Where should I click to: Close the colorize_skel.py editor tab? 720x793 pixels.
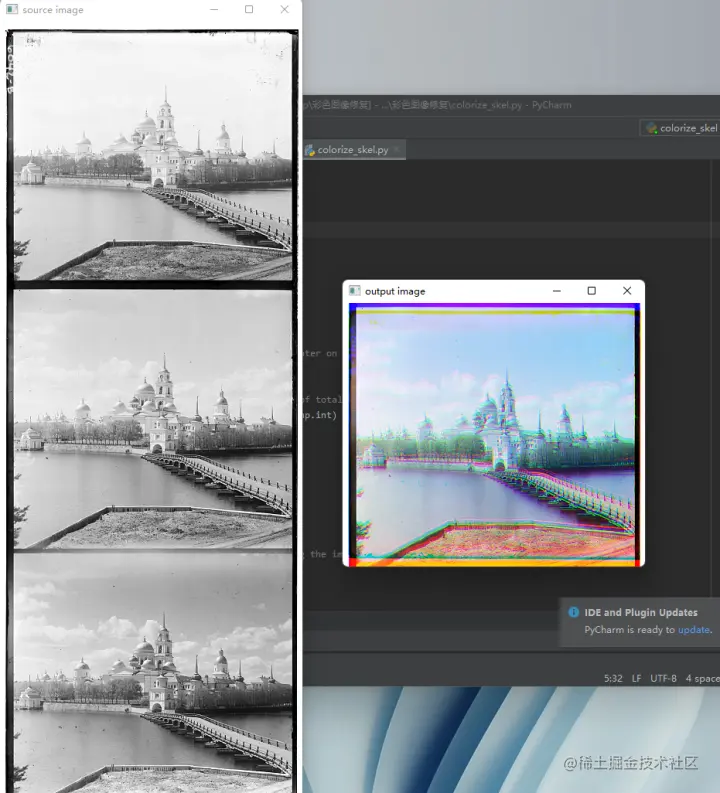(x=397, y=149)
